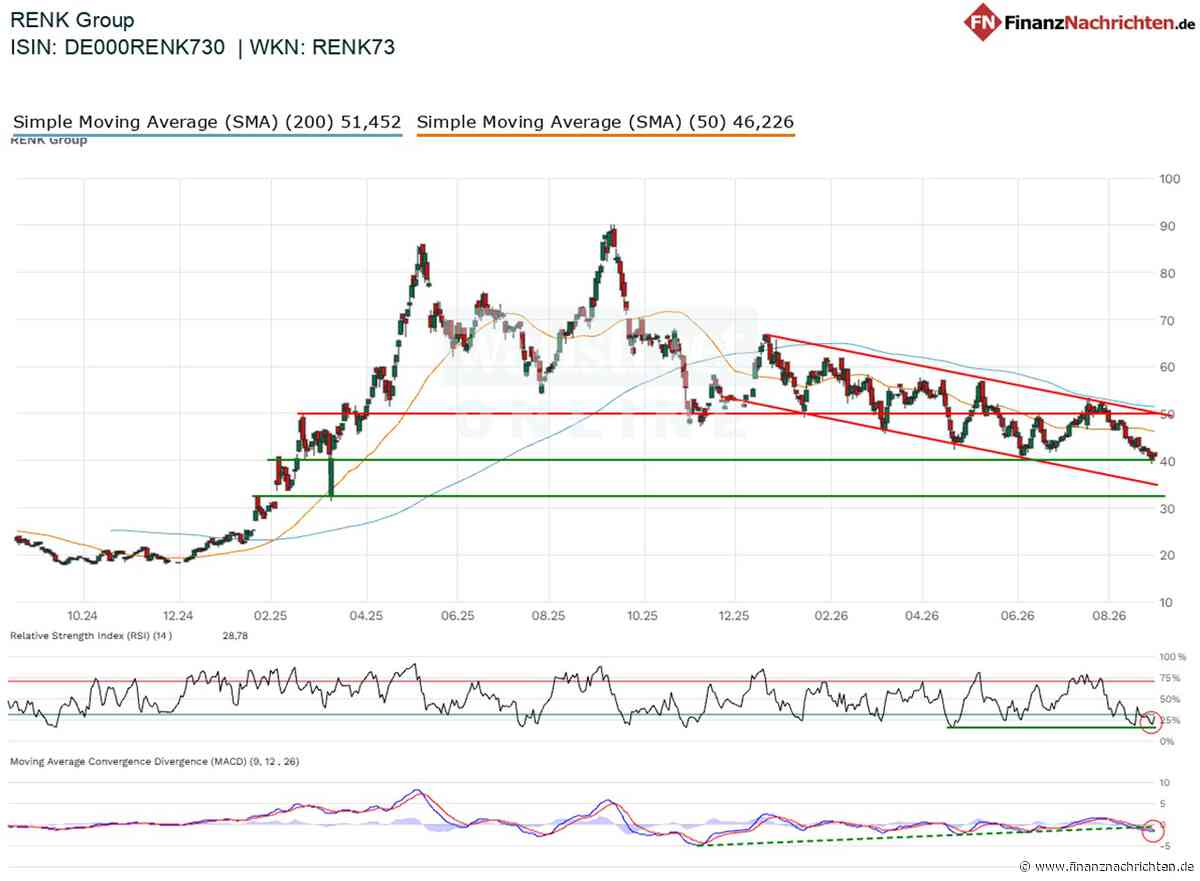Click the 06.25 date axis label

(x=456, y=617)
